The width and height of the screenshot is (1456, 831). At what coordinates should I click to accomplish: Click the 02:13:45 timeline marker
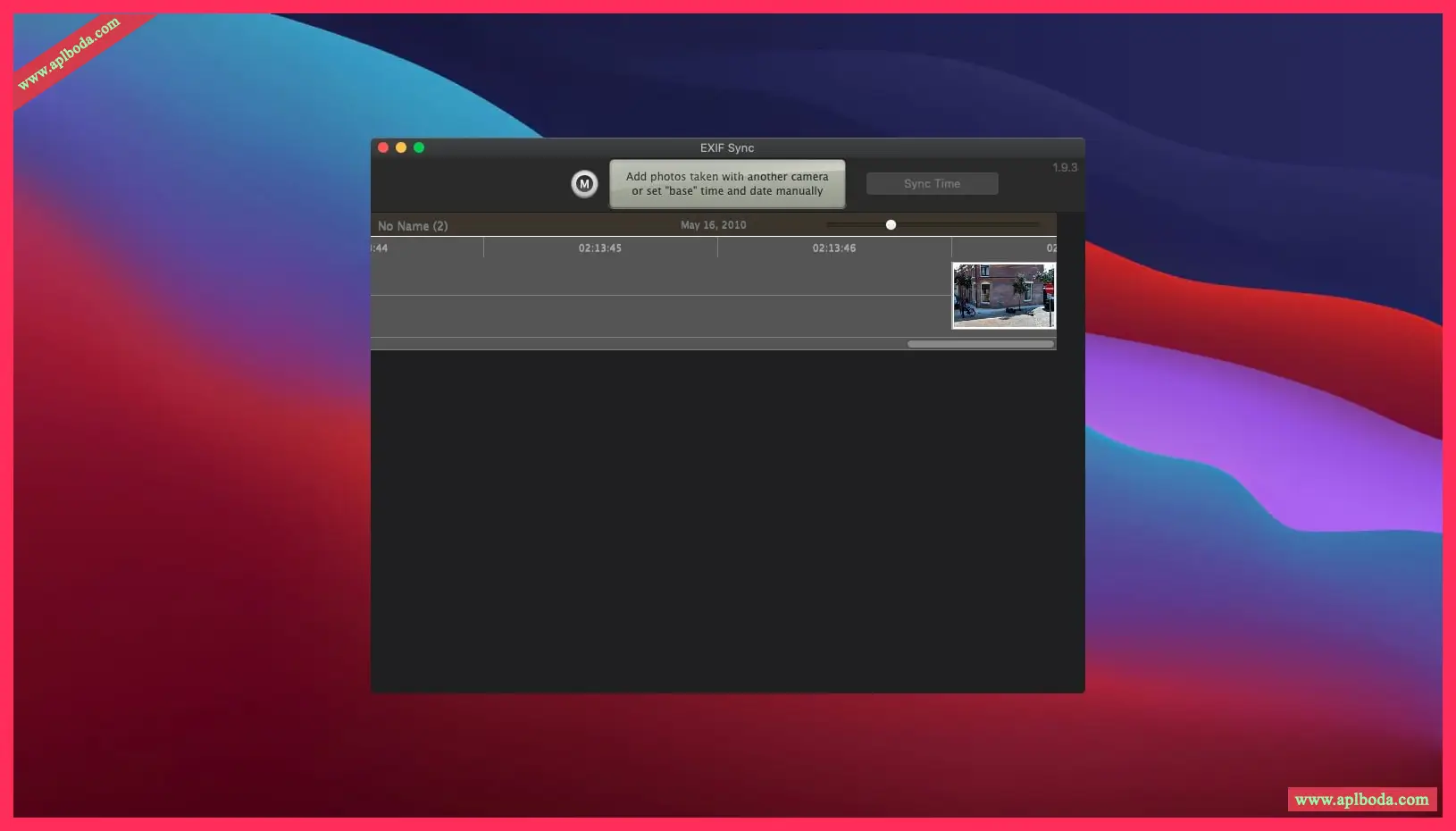(x=599, y=248)
